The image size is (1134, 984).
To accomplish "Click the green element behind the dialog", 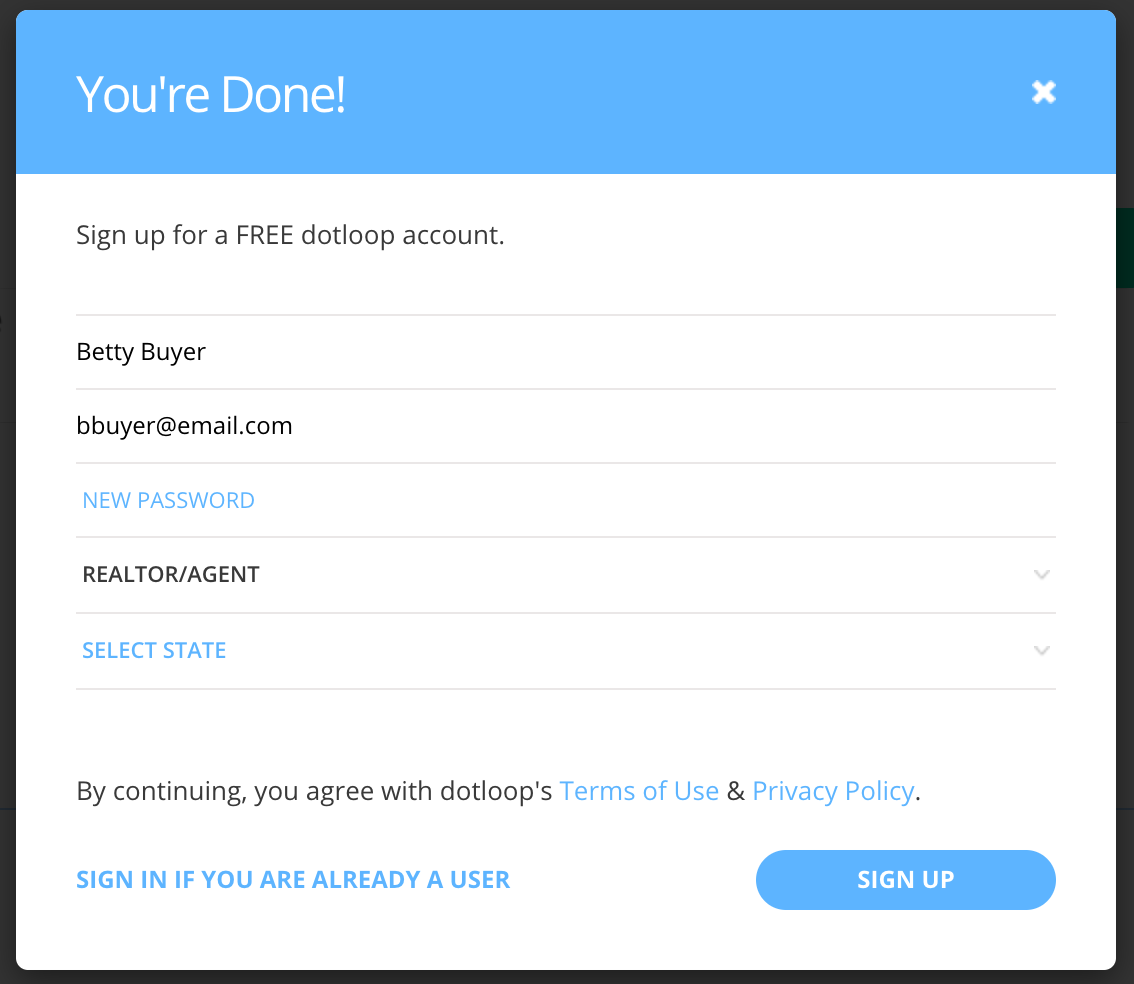I will click(x=1125, y=248).
